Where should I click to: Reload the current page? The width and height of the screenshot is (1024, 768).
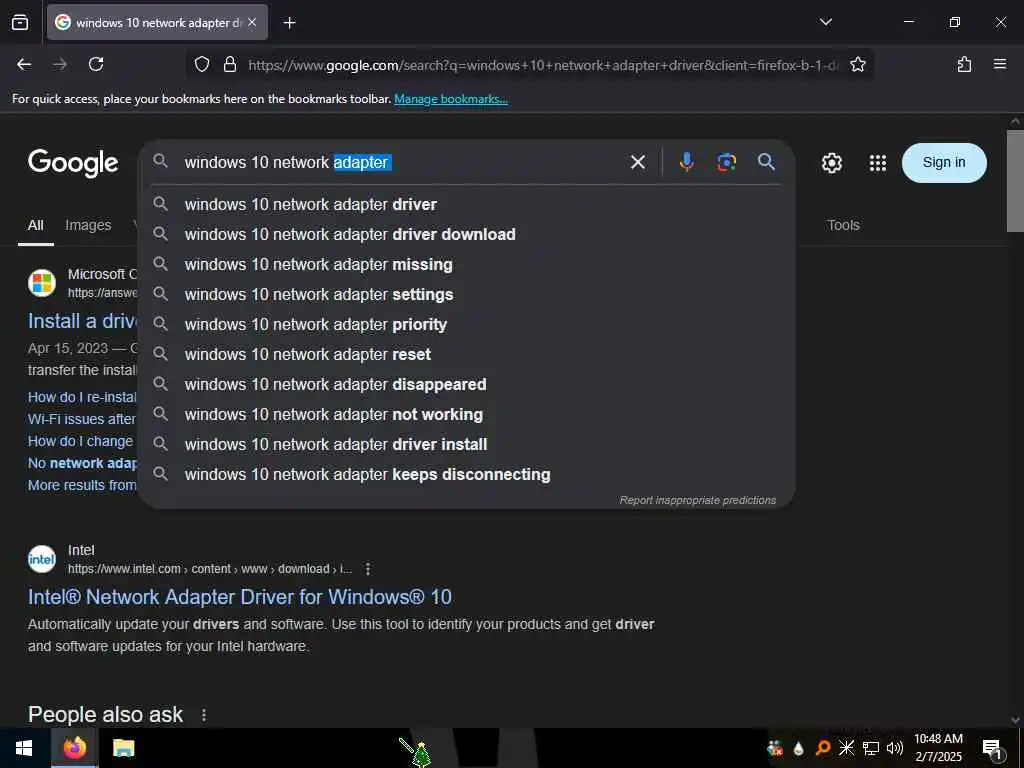[96, 64]
